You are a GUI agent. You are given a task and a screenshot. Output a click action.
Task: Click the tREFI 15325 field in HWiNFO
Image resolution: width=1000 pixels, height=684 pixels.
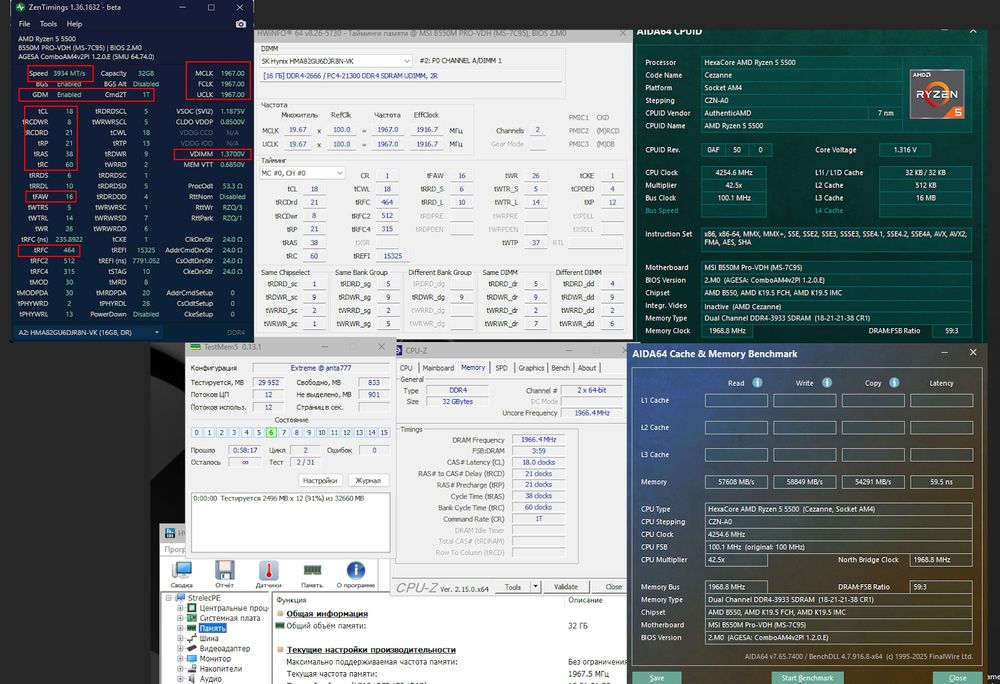[x=393, y=256]
